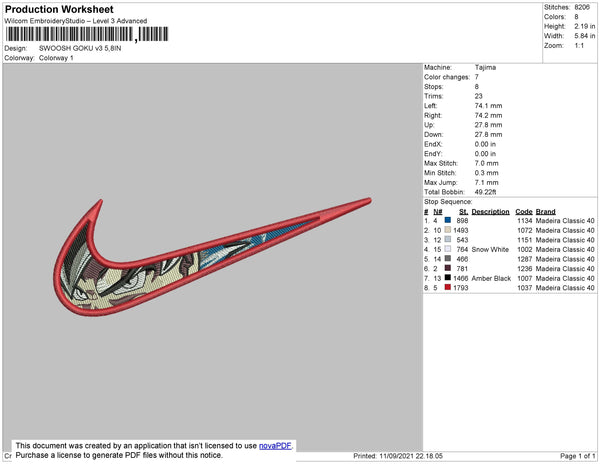
Task: Click the Machine value 'Tajima'
Action: click(x=485, y=67)
